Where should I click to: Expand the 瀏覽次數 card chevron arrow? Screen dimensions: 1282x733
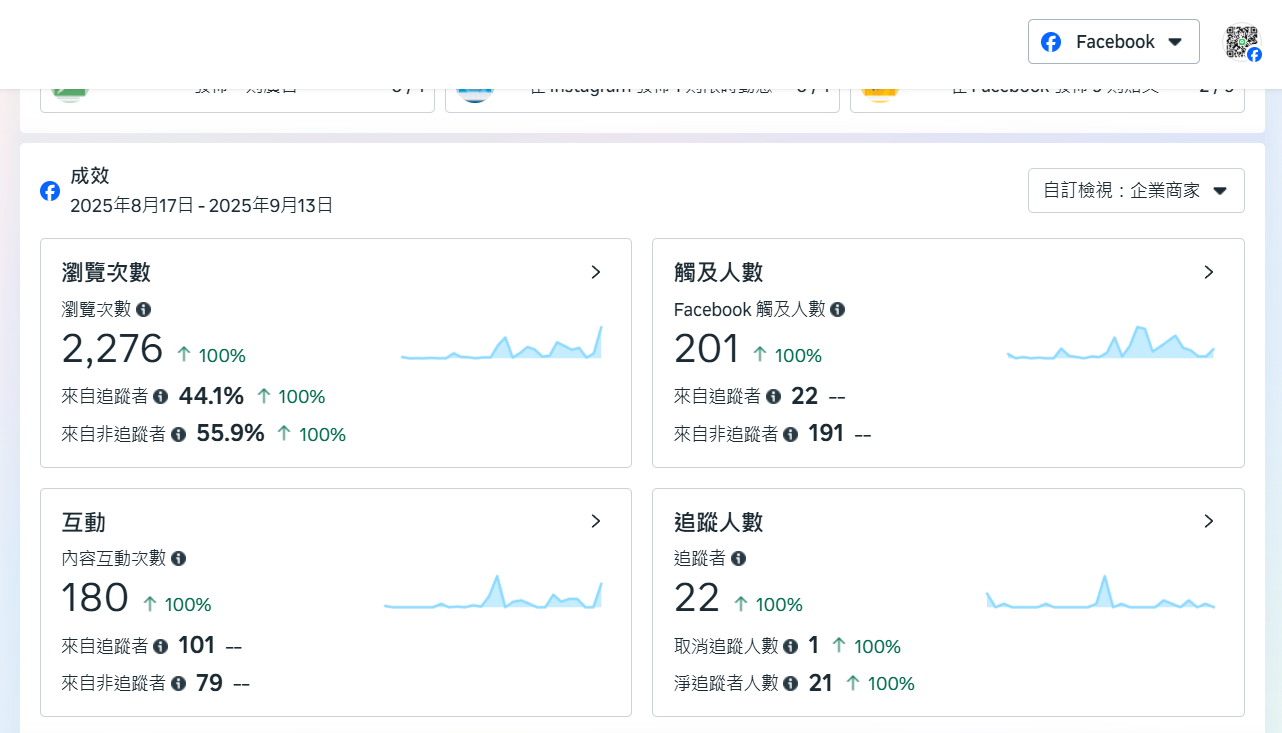click(596, 272)
